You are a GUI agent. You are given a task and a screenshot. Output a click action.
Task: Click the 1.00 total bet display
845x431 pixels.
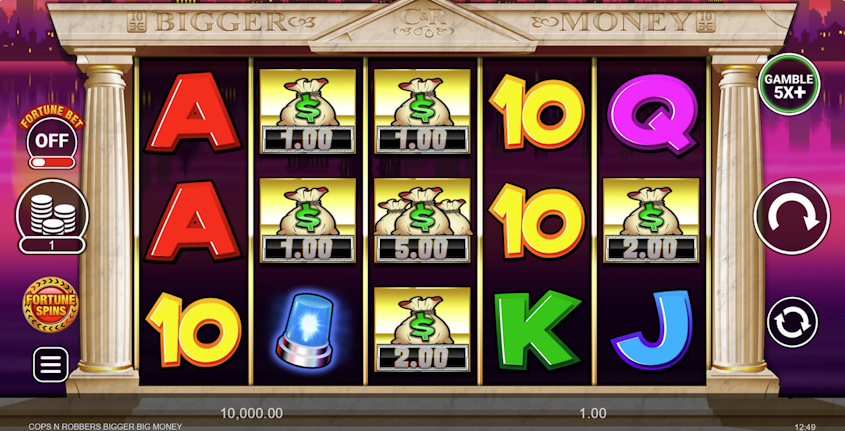593,414
